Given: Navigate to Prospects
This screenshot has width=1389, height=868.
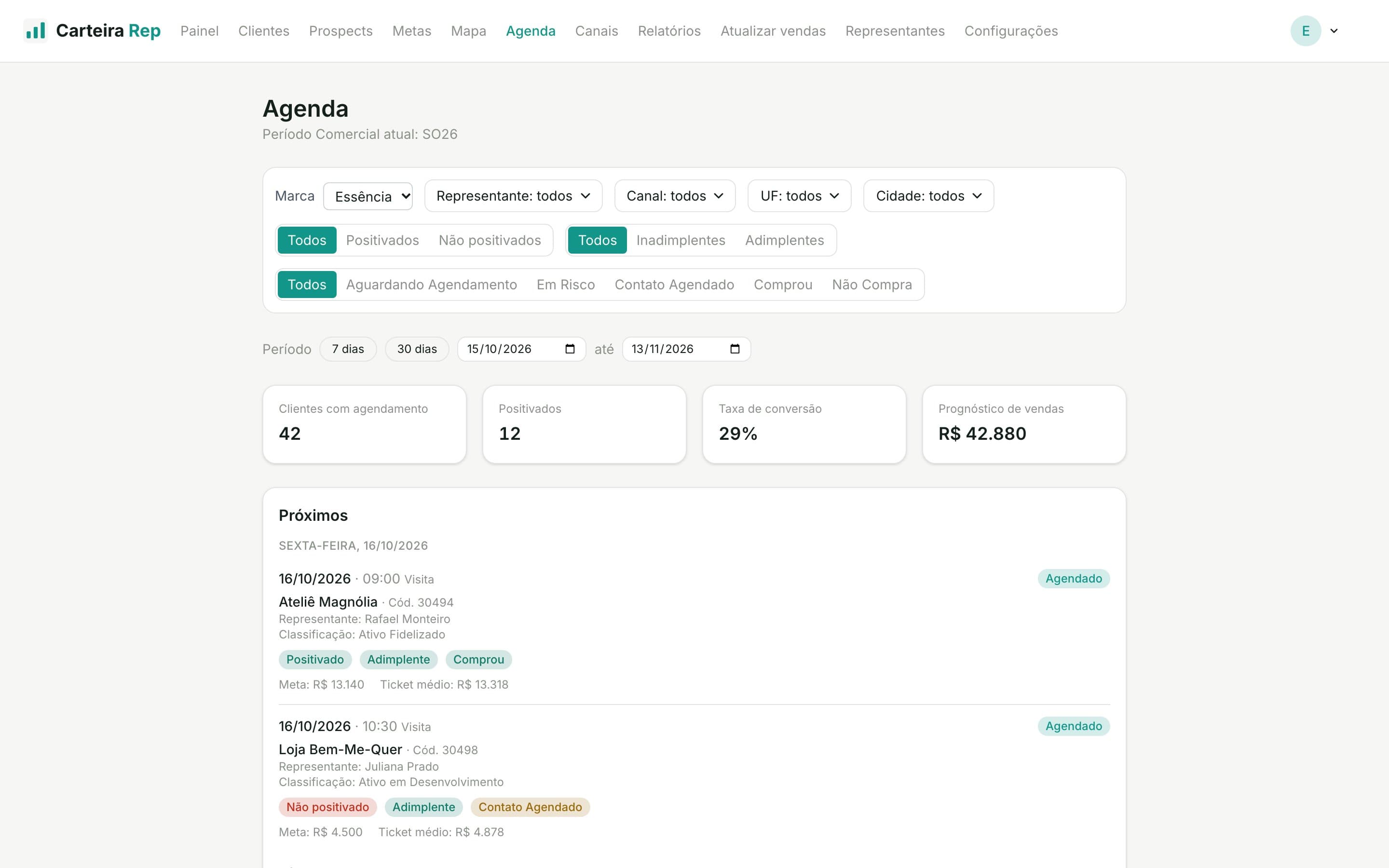Looking at the screenshot, I should tap(341, 31).
